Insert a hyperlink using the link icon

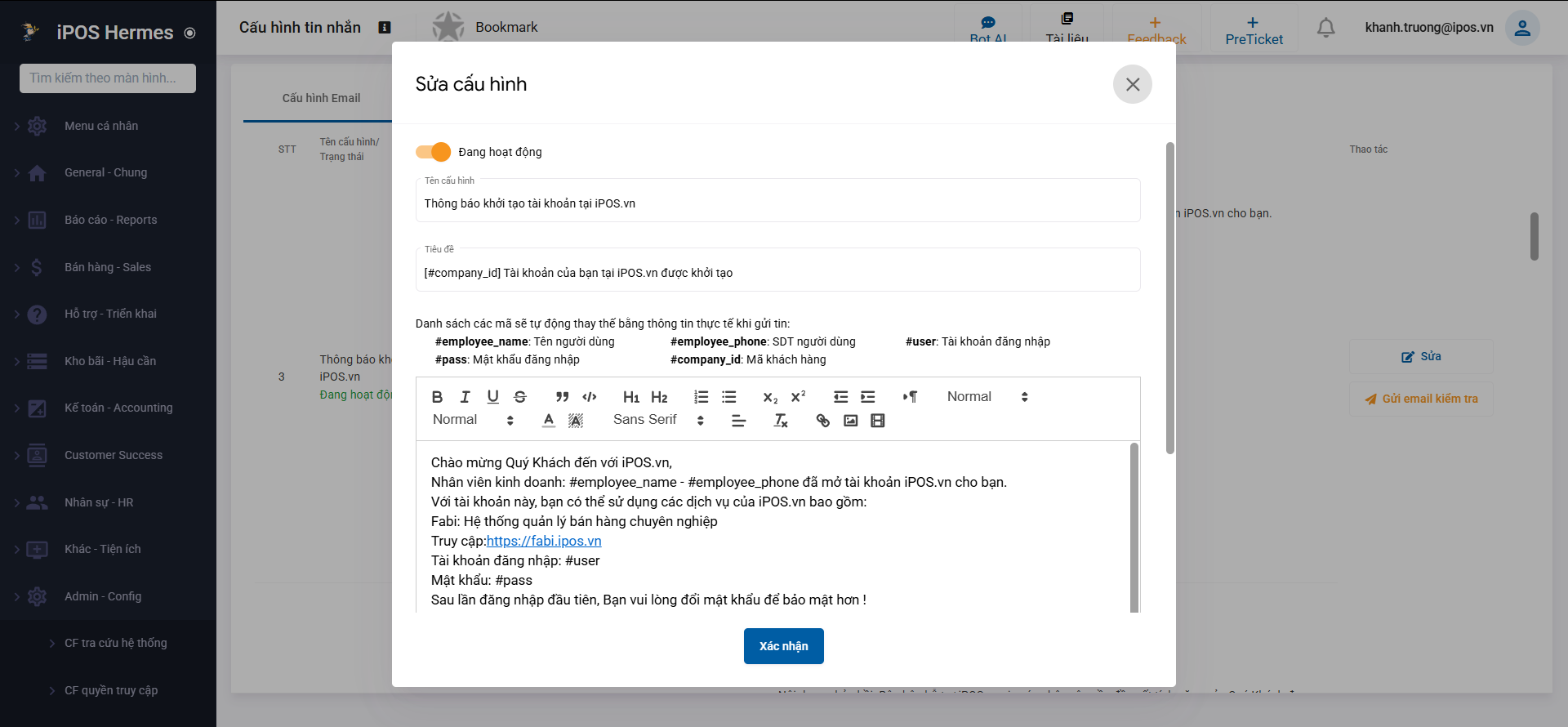[x=822, y=421]
